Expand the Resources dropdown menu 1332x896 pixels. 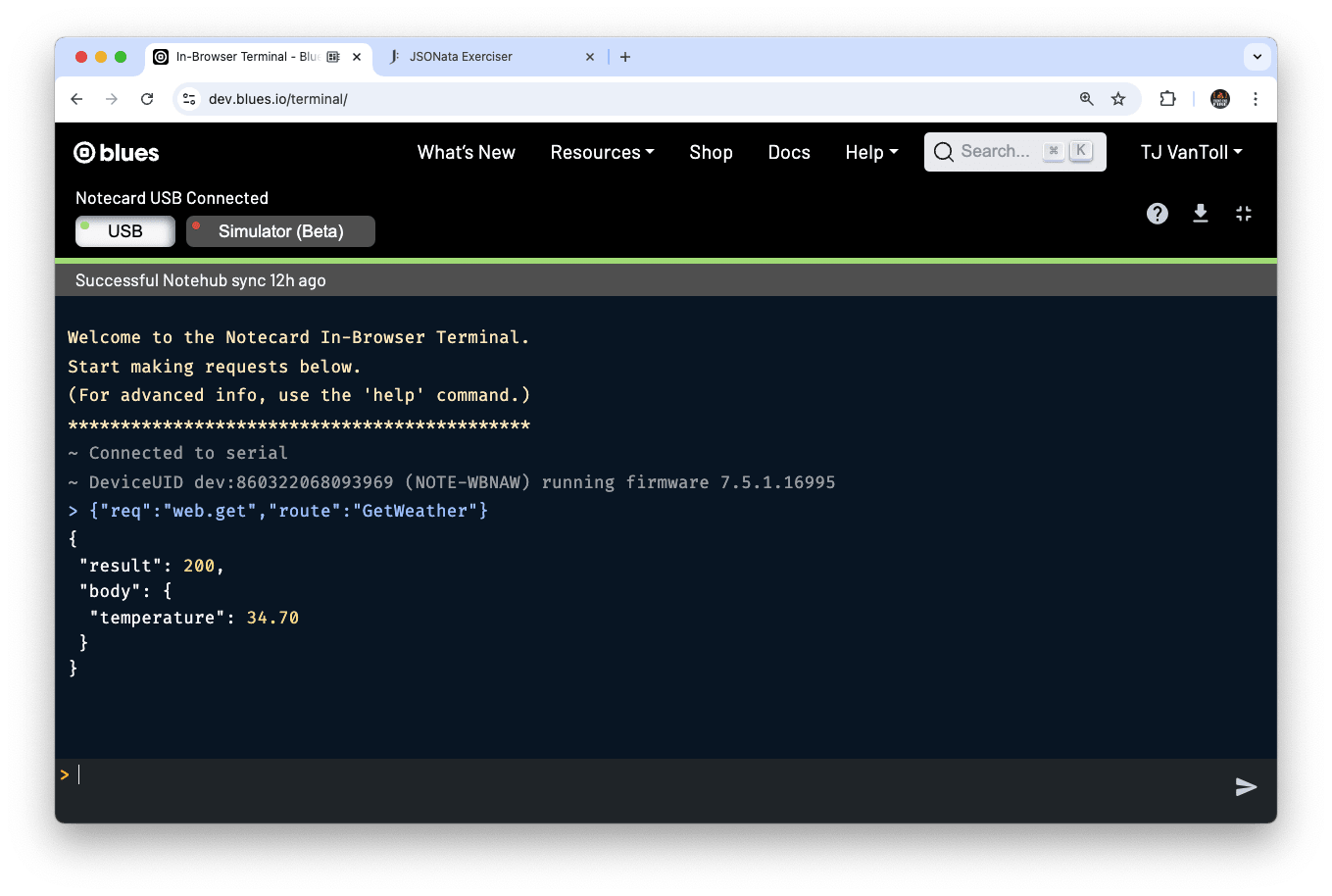click(x=602, y=152)
